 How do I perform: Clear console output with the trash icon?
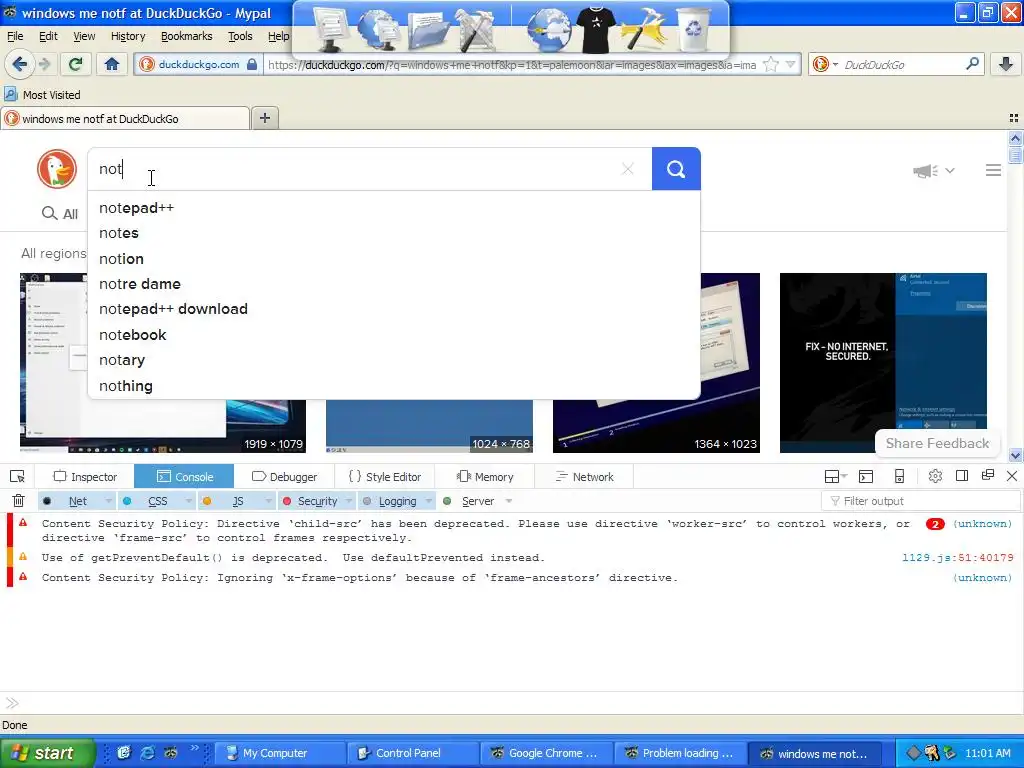point(18,501)
